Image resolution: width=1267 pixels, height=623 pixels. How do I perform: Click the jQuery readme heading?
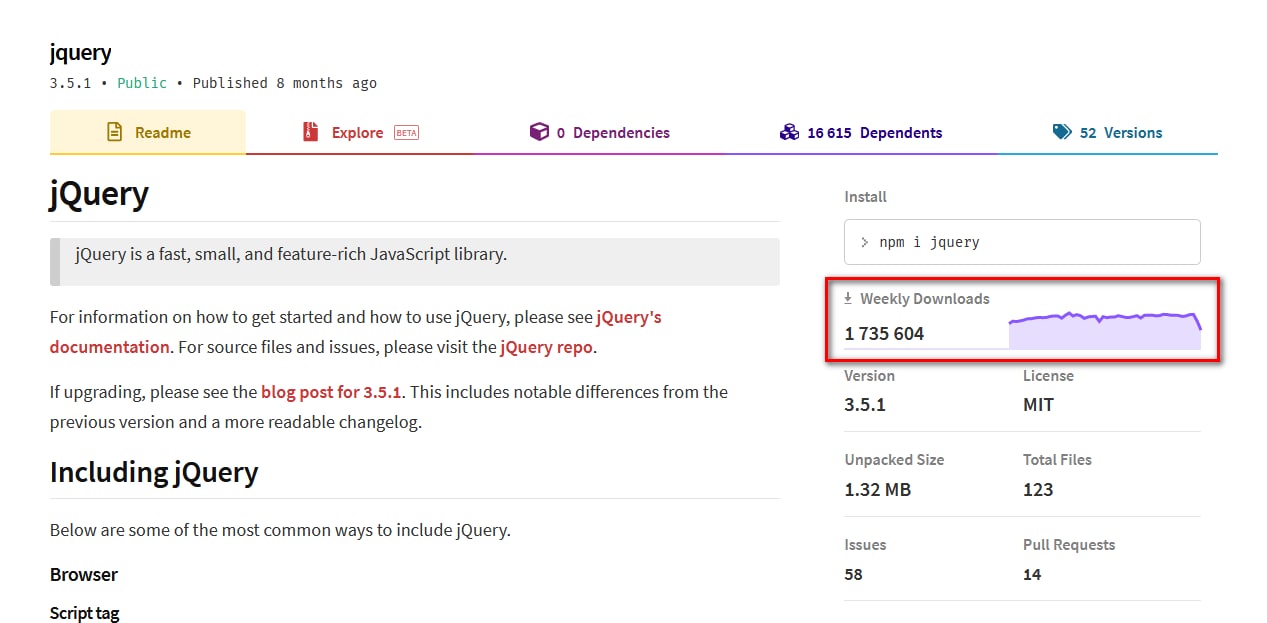[99, 192]
